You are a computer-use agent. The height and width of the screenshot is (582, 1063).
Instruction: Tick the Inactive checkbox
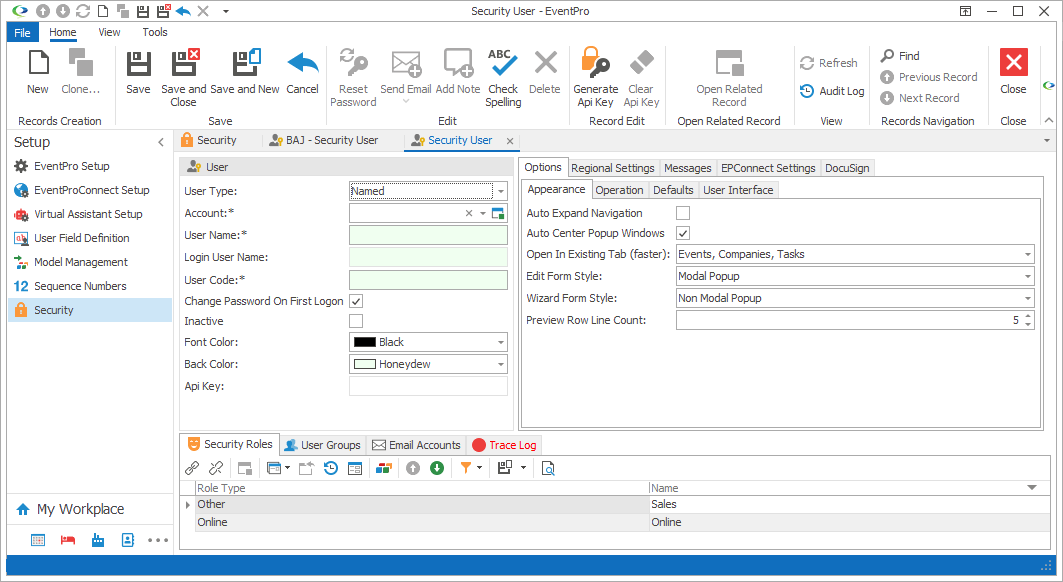[356, 321]
